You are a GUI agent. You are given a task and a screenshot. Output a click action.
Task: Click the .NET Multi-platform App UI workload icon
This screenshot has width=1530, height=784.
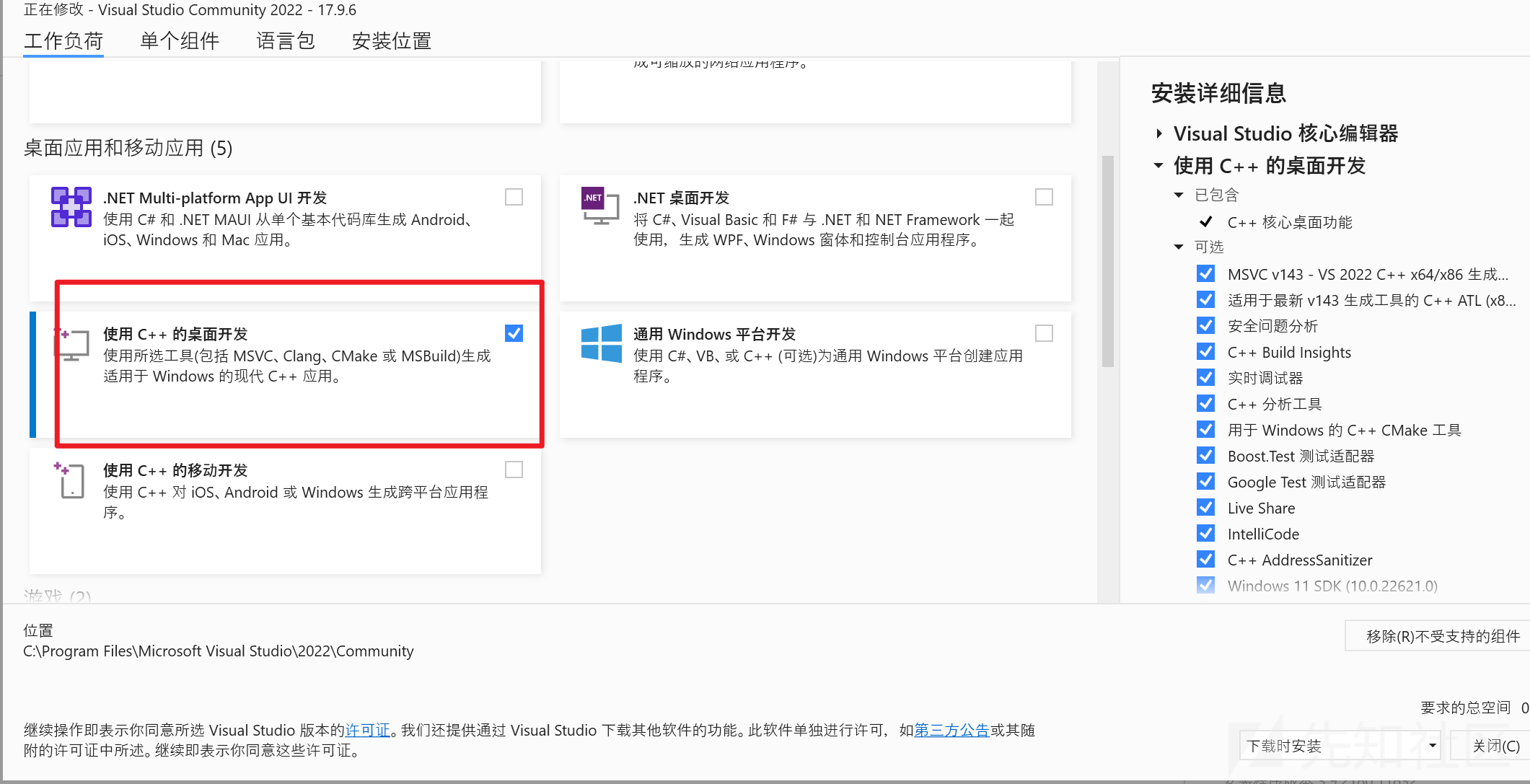click(71, 207)
